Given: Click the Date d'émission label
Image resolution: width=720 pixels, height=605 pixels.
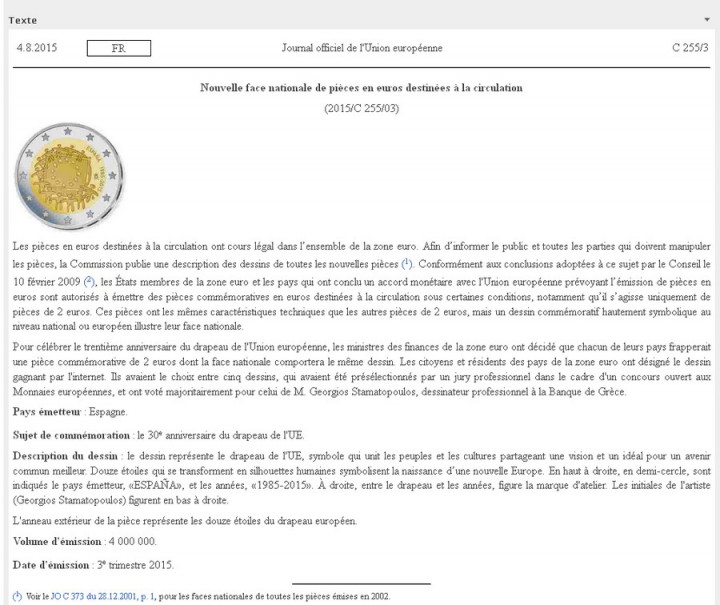Looking at the screenshot, I should point(52,565).
